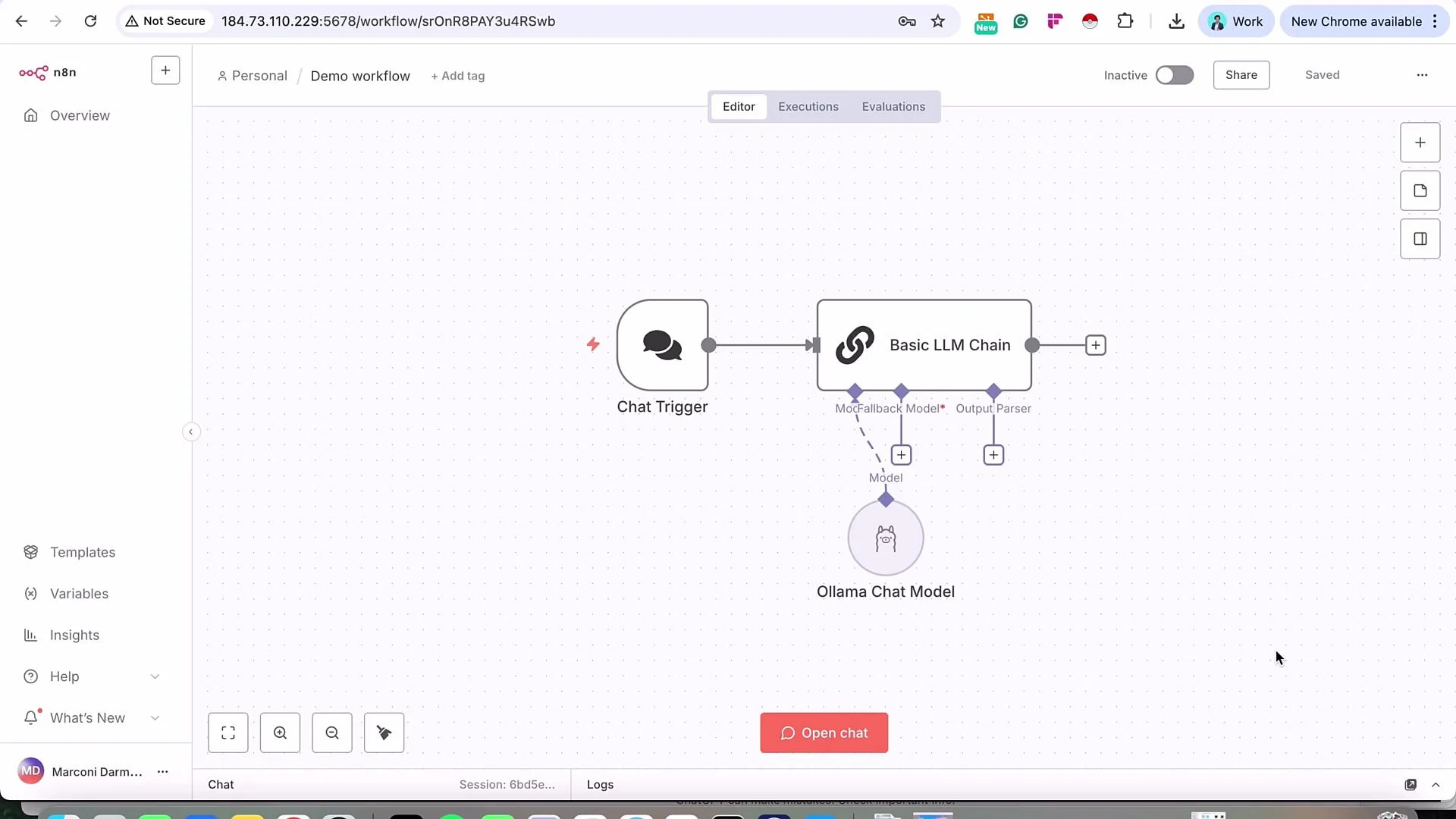Open the Chrome extensions puzzle icon
Viewport: 1456px width, 819px height.
pyautogui.click(x=1125, y=21)
